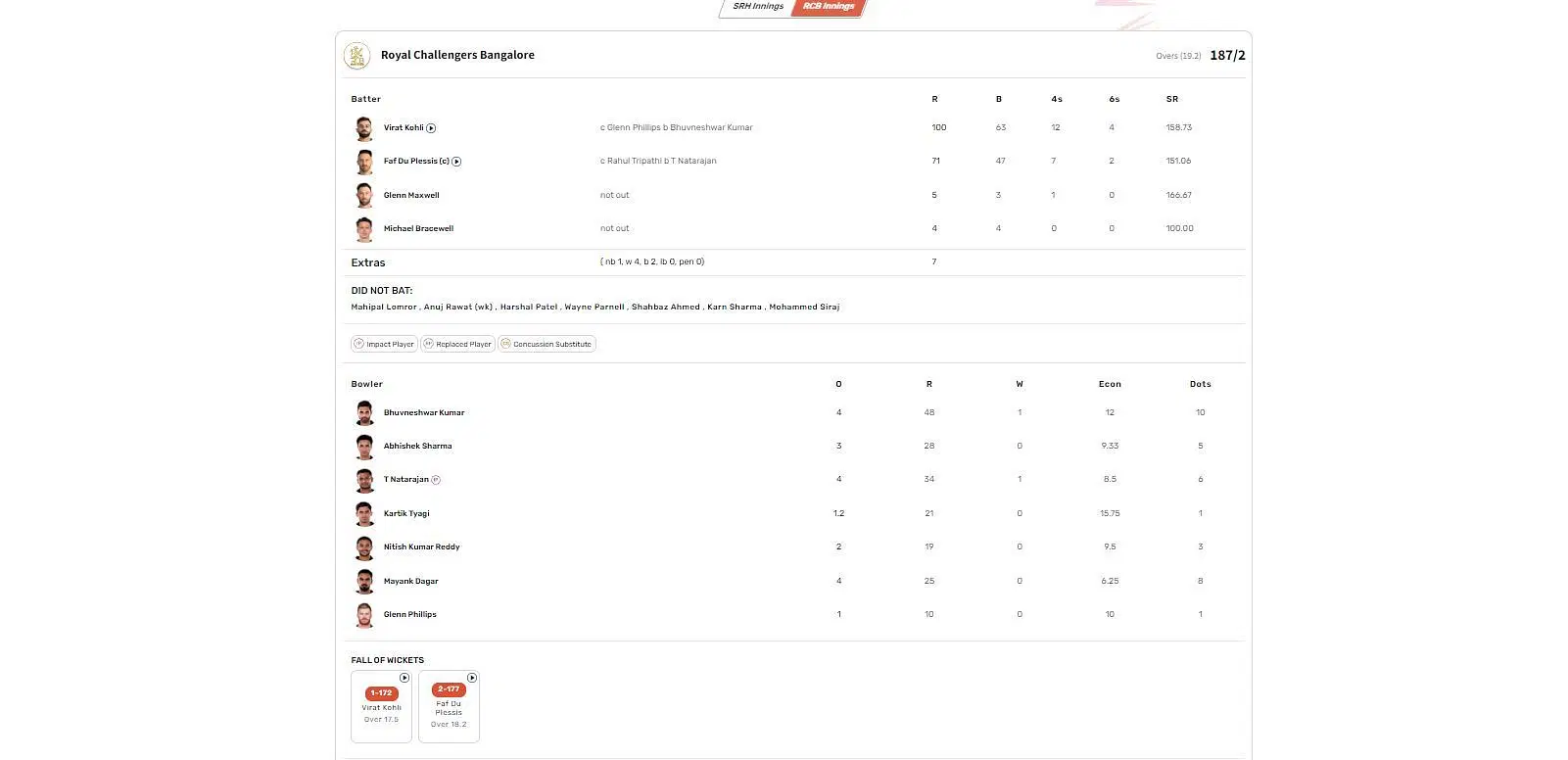Select the 2-177 Faf Du Plessis wicket card
The height and width of the screenshot is (760, 1568).
coord(449,706)
